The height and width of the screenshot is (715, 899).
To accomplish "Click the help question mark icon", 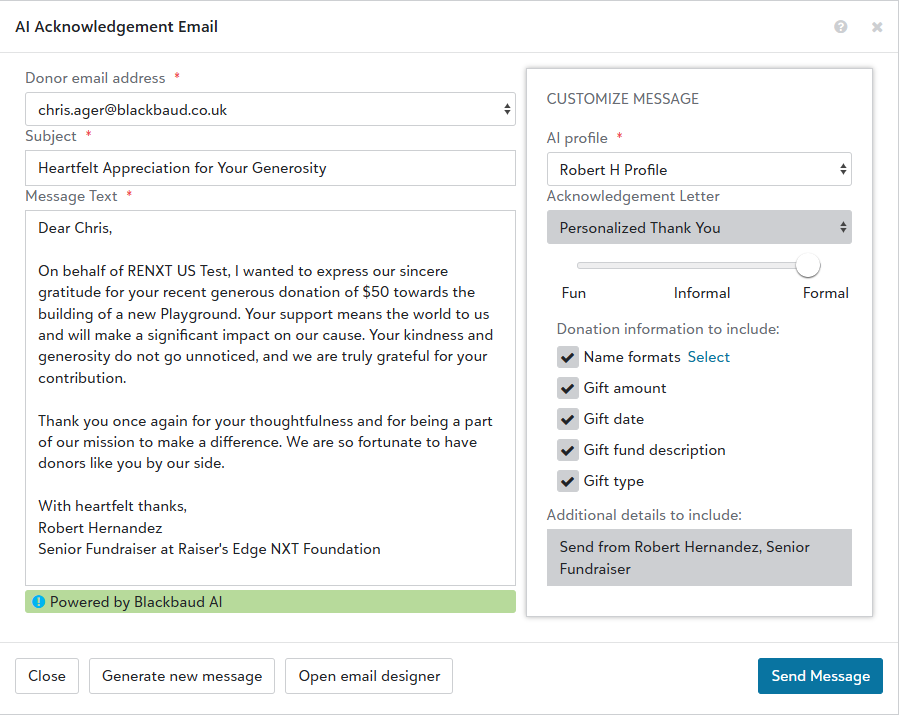I will pyautogui.click(x=840, y=27).
